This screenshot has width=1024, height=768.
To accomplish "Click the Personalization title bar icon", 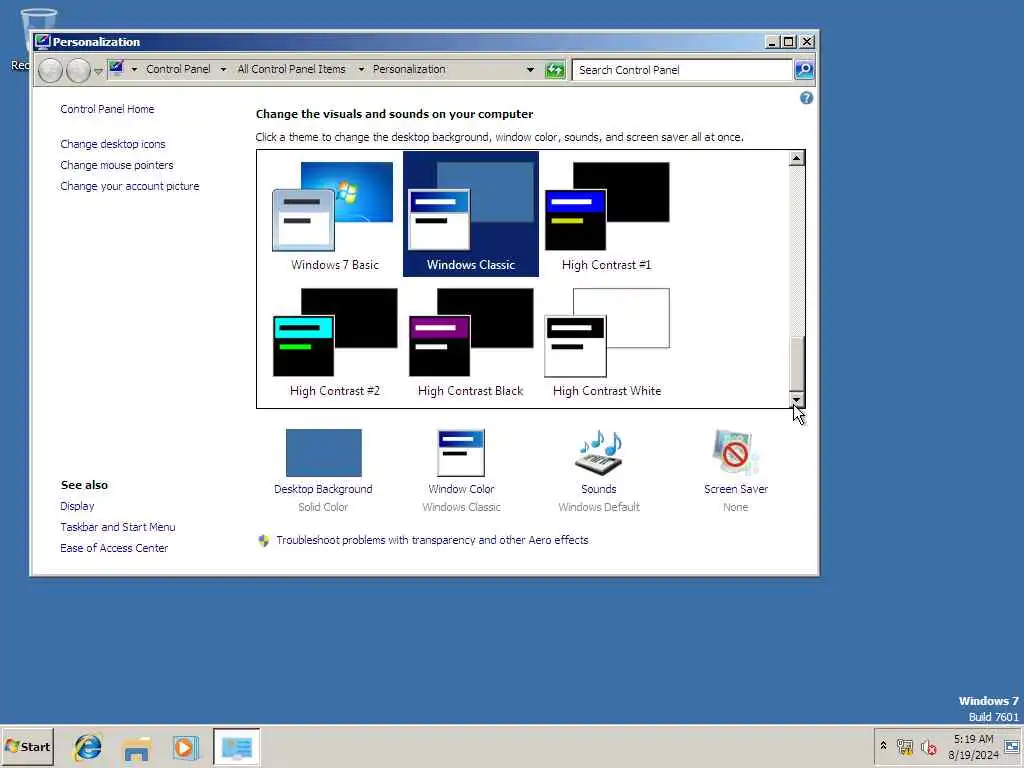I will coord(42,41).
